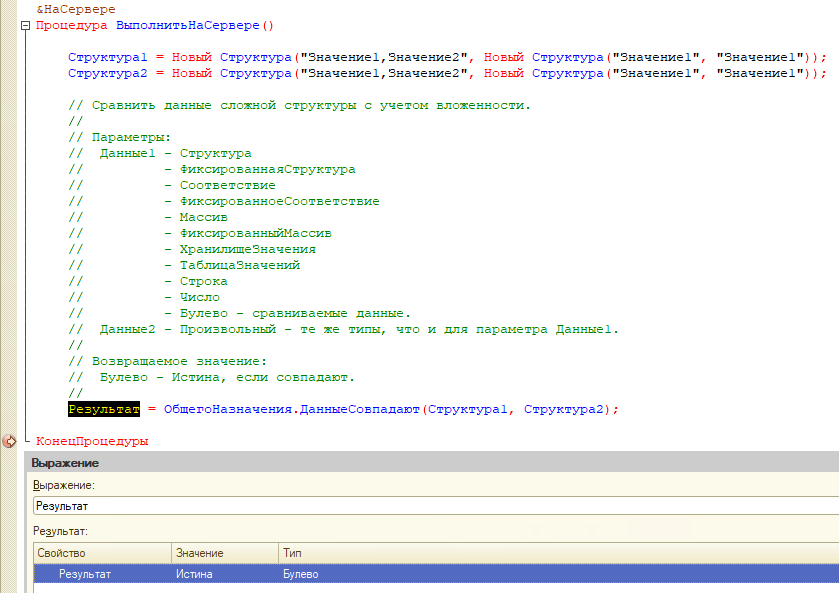
Task: Click the Булево type cell
Action: [x=301, y=574]
